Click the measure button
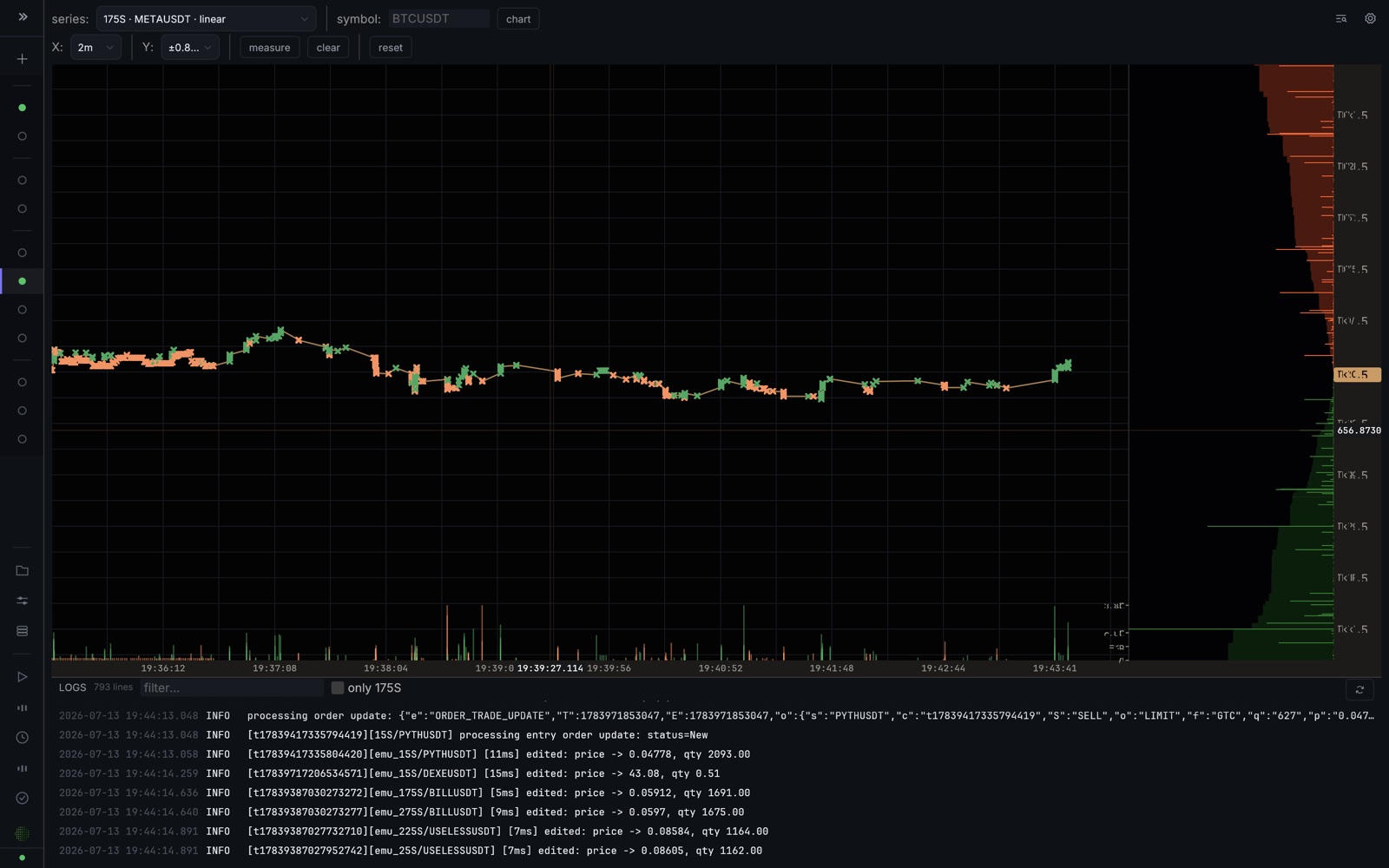The image size is (1389, 868). [x=270, y=48]
